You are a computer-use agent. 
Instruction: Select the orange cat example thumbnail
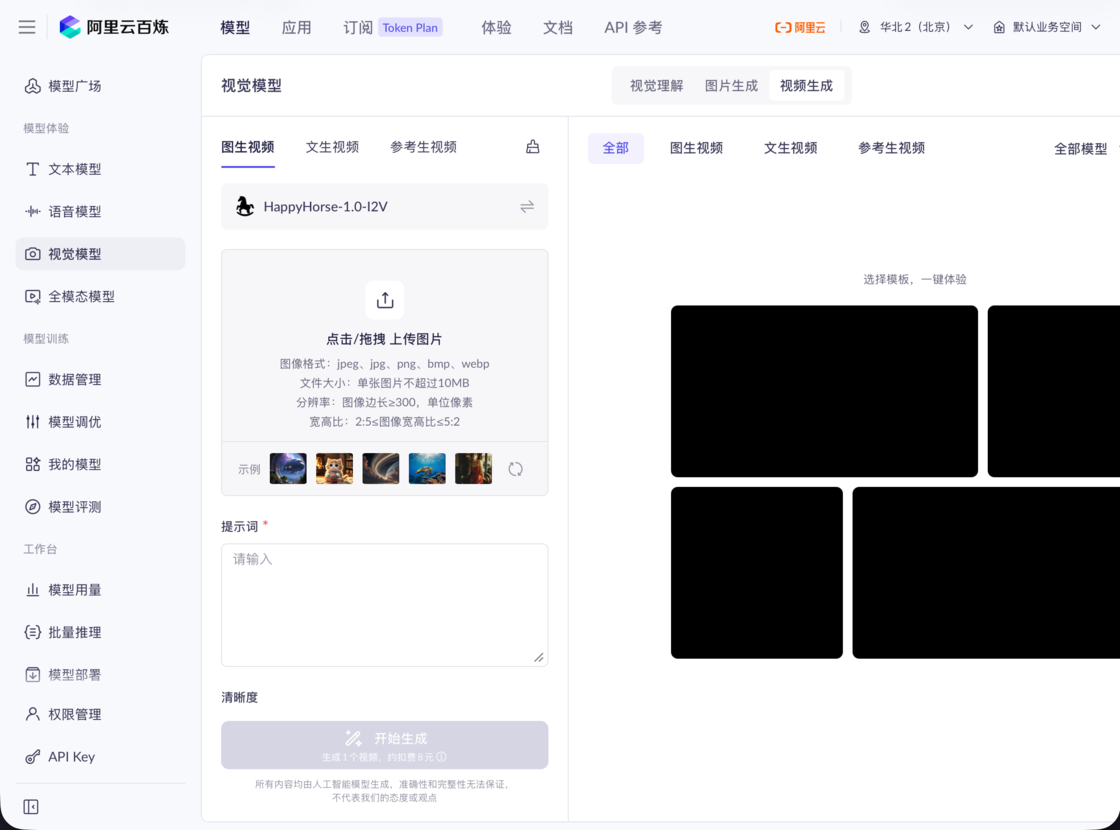click(x=334, y=469)
